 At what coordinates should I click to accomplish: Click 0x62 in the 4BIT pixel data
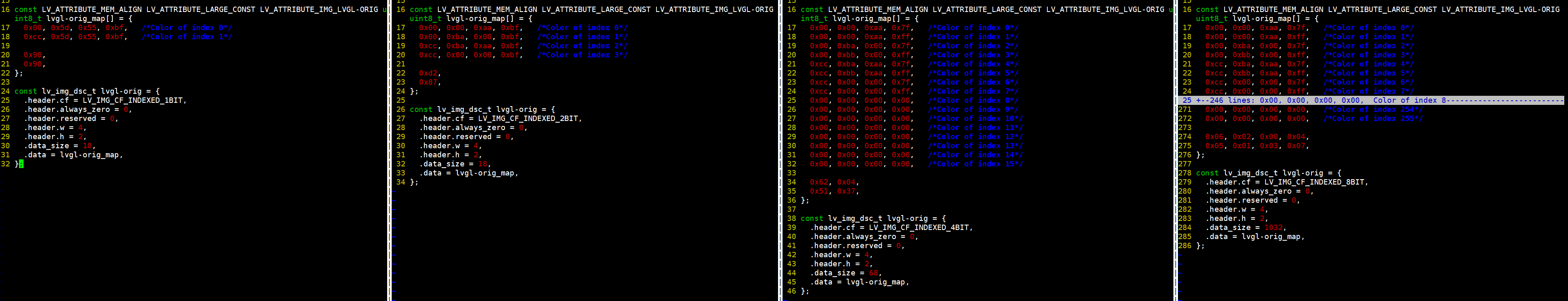point(819,182)
